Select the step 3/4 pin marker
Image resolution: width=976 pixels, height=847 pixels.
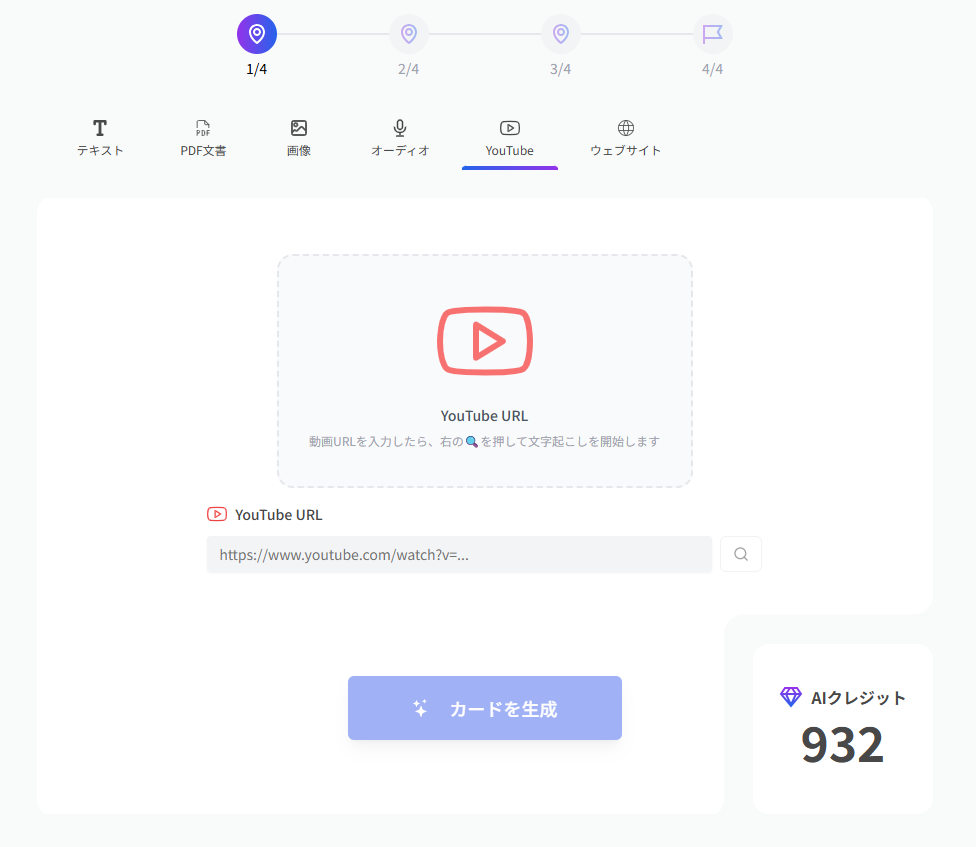click(x=560, y=34)
